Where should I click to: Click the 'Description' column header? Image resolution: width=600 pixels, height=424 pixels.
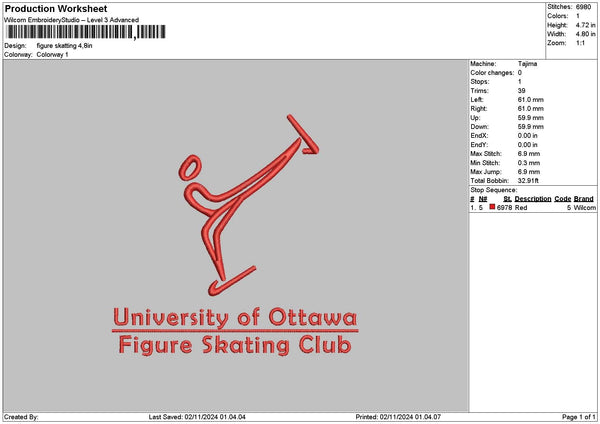coord(533,199)
